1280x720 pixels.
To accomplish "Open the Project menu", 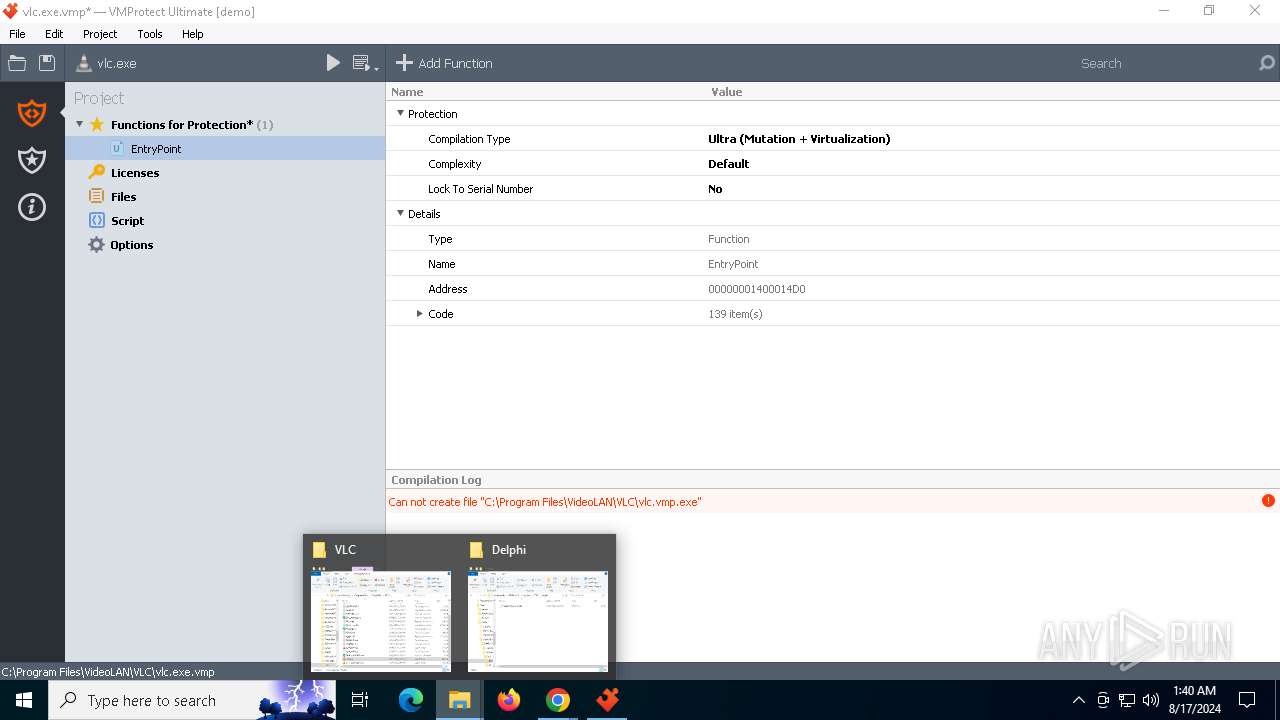I will [100, 34].
